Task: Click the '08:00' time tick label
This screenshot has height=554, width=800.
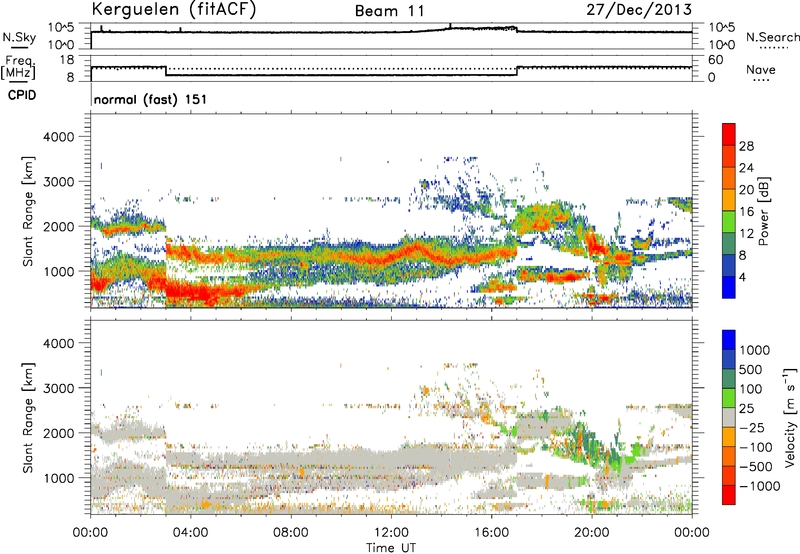Action: [x=291, y=533]
